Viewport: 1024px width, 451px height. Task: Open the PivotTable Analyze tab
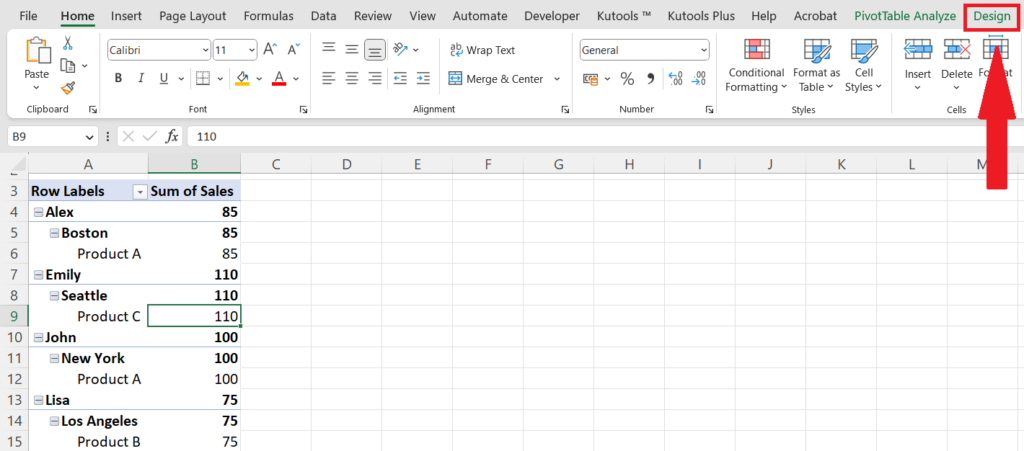pos(906,16)
